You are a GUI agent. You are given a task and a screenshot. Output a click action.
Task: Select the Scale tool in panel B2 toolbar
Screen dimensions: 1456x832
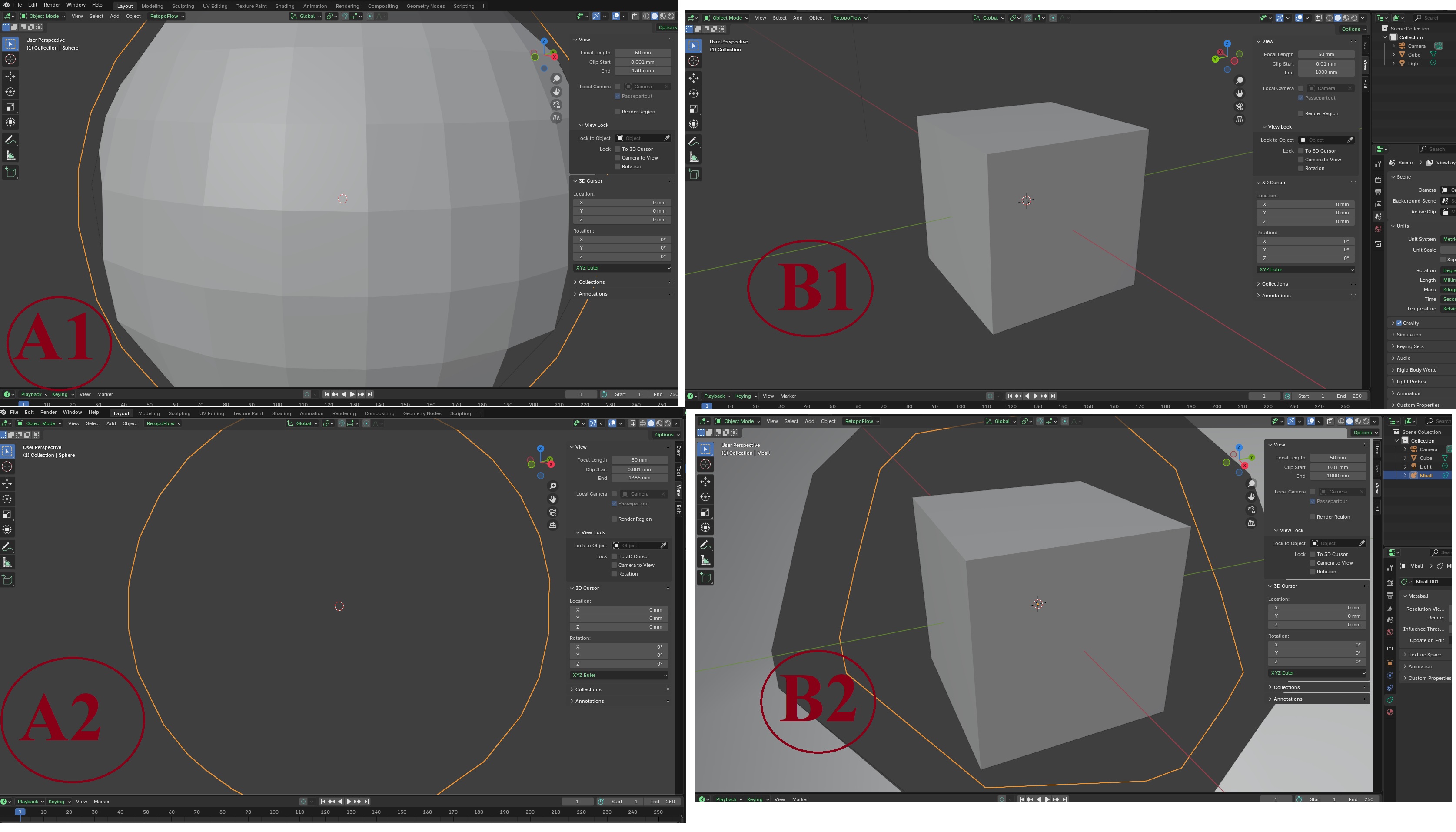[x=705, y=513]
